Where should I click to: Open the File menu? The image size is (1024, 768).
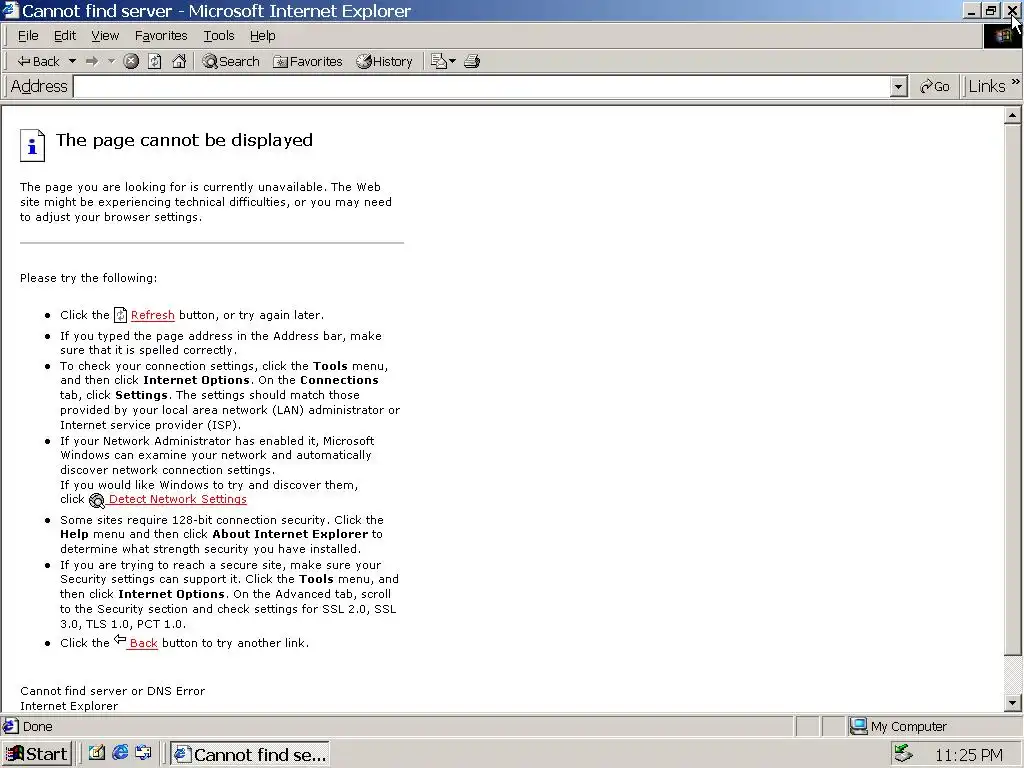pos(28,36)
